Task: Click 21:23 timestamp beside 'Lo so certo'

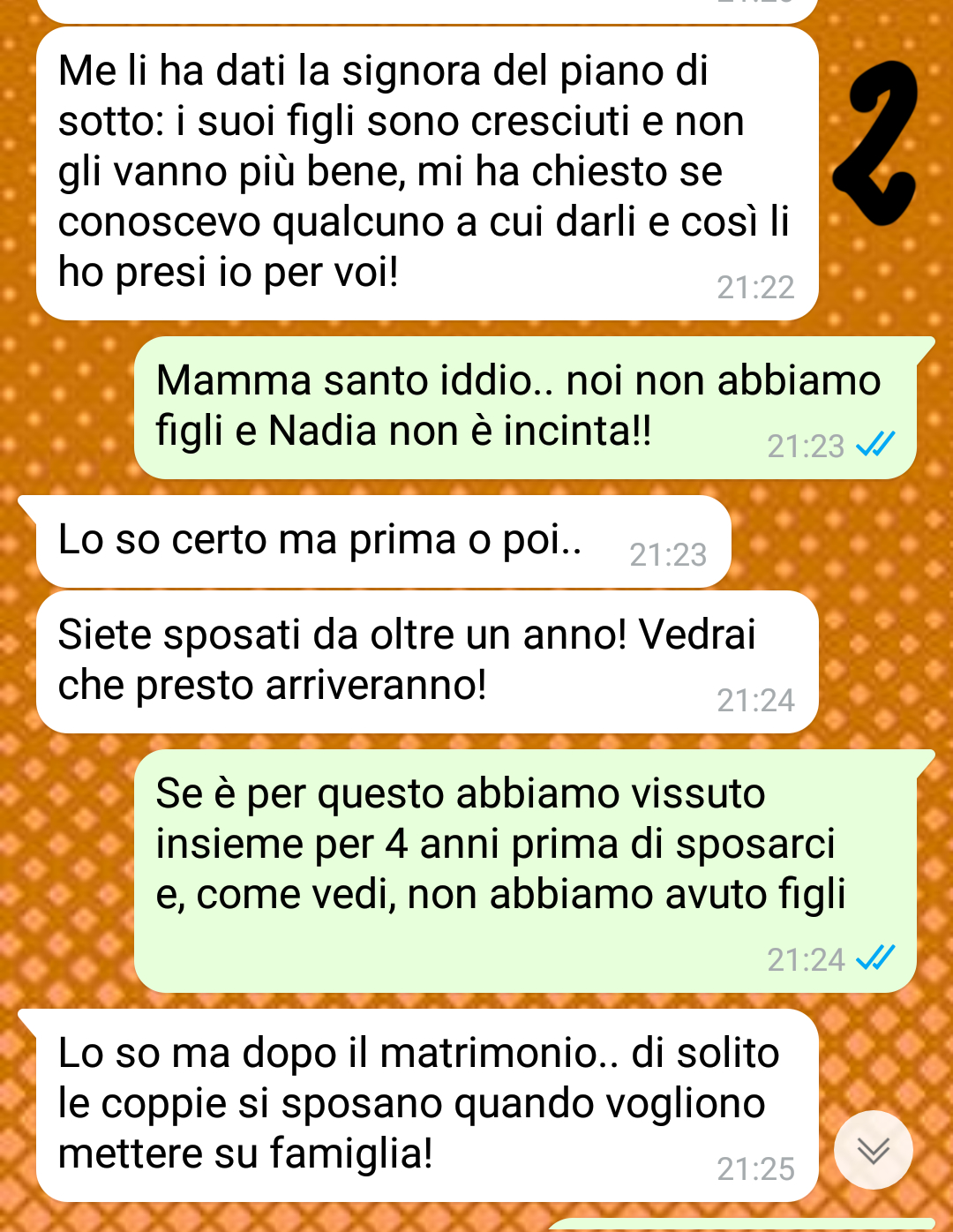Action: (x=668, y=555)
